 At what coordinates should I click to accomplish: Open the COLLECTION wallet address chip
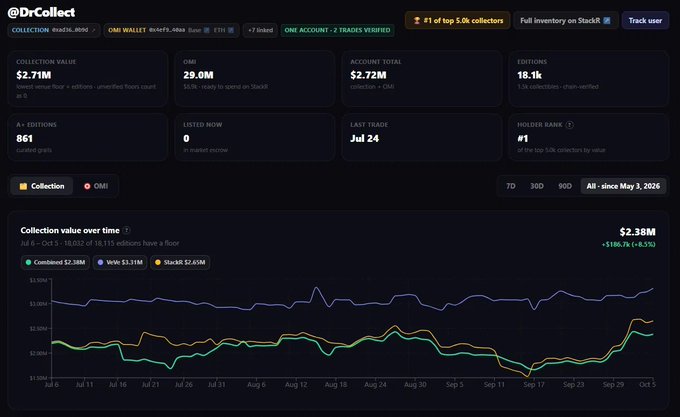(54, 30)
